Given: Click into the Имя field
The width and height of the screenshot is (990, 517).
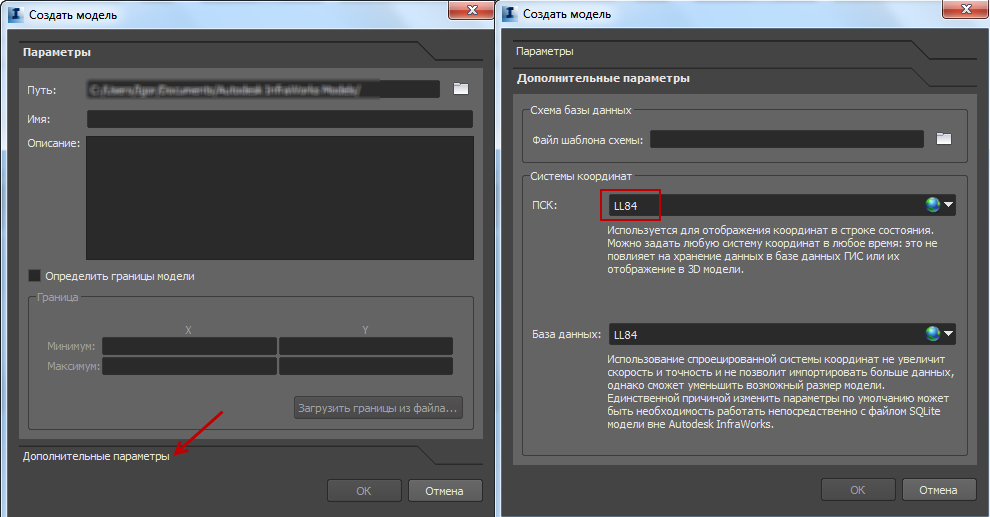Looking at the screenshot, I should (x=280, y=119).
